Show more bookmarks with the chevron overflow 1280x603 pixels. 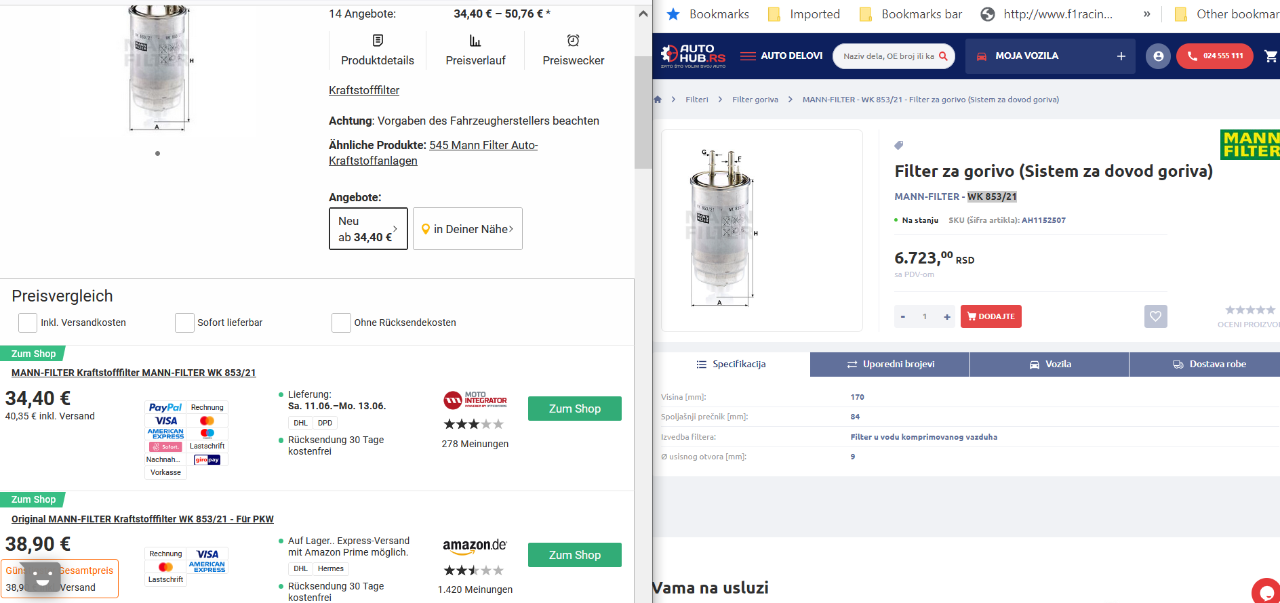[1146, 14]
